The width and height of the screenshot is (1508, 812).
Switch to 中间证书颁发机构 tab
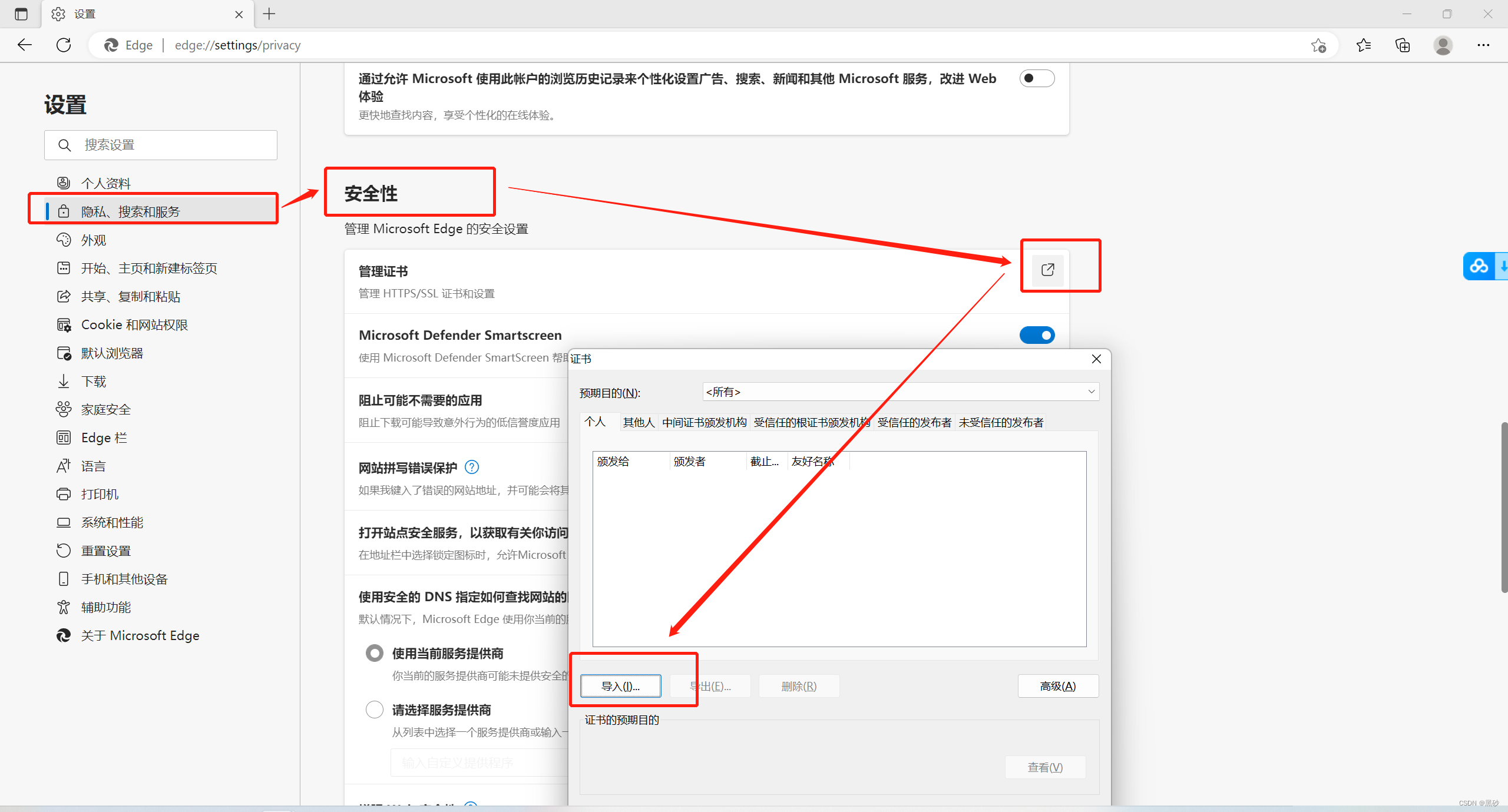click(704, 422)
